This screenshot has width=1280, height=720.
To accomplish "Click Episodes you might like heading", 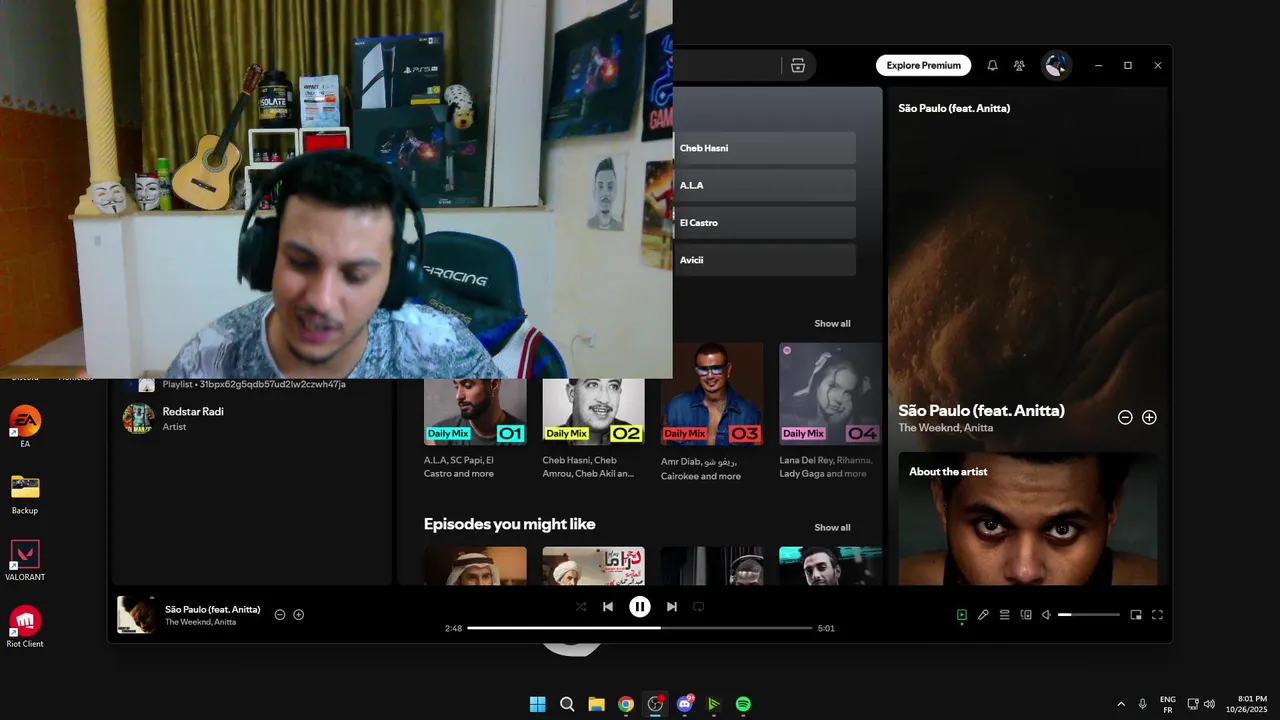I will 509,524.
